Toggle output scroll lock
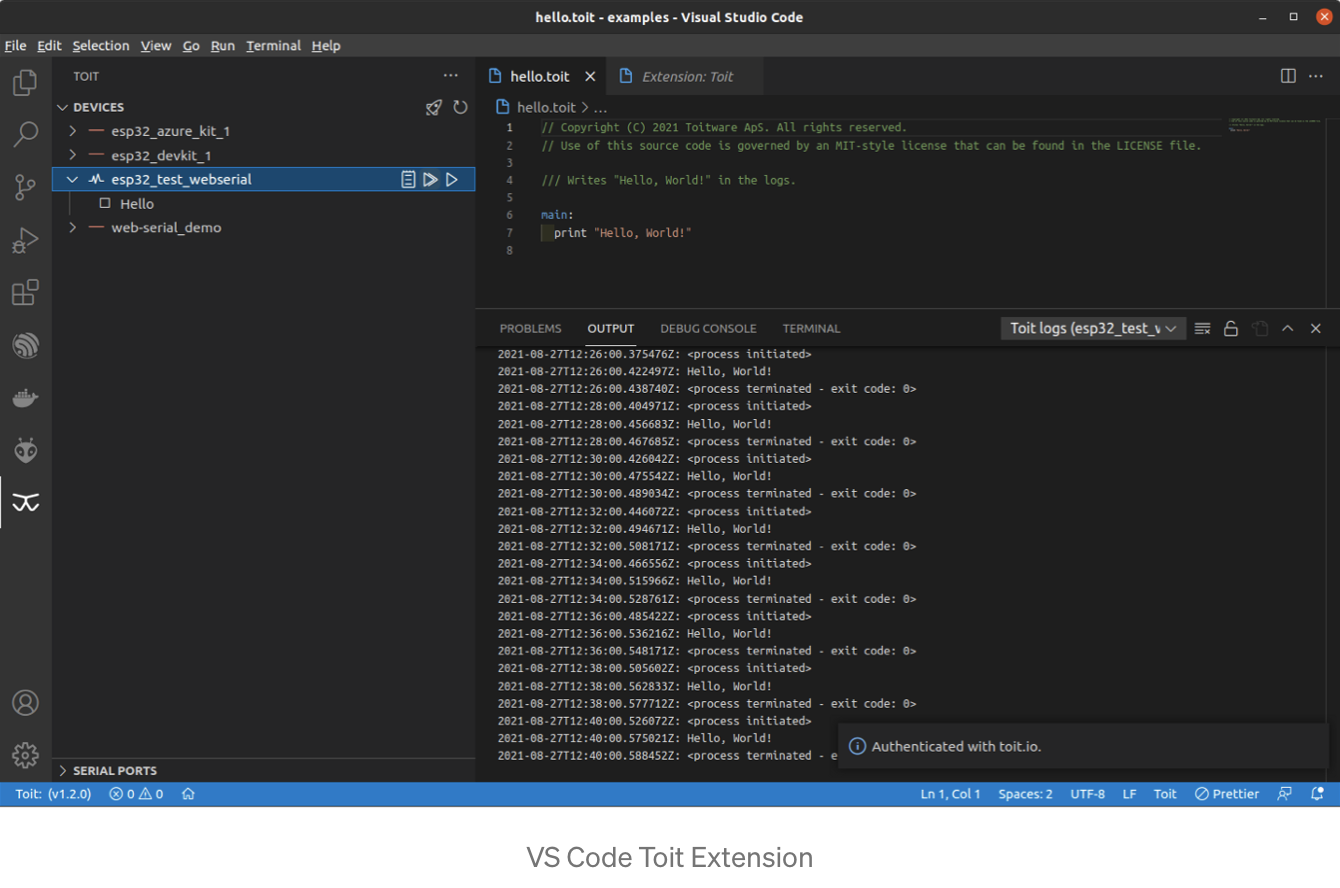The height and width of the screenshot is (888, 1340). coord(1231,328)
